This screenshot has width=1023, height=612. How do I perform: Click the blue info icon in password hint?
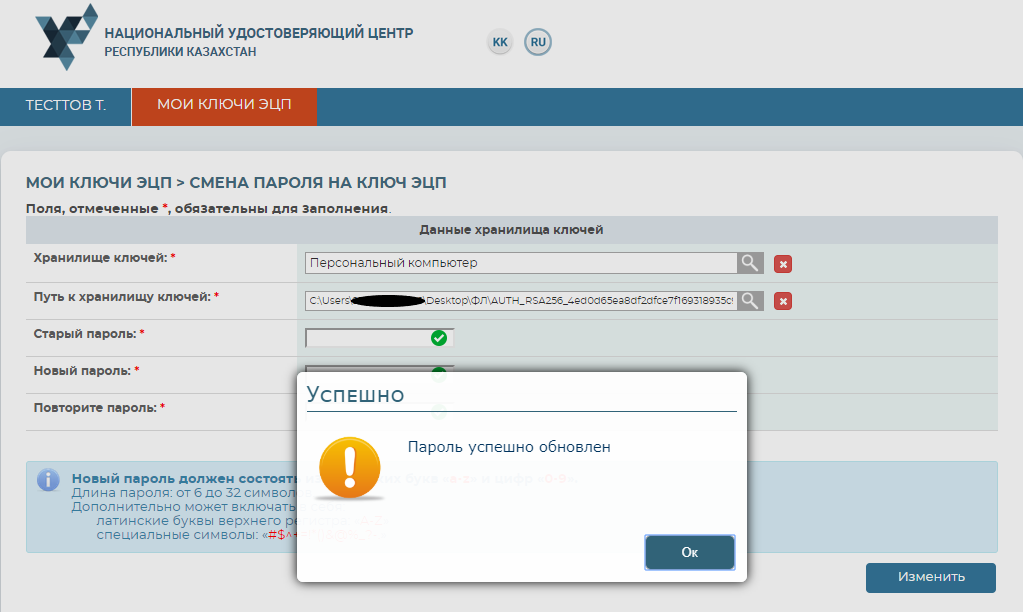(48, 480)
